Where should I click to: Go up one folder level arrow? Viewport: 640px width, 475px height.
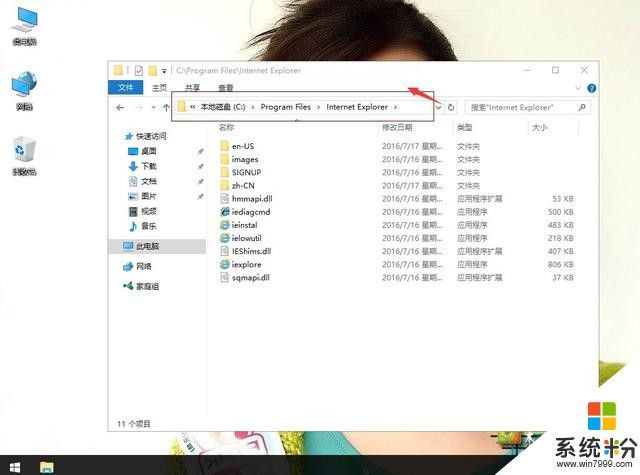click(166, 108)
